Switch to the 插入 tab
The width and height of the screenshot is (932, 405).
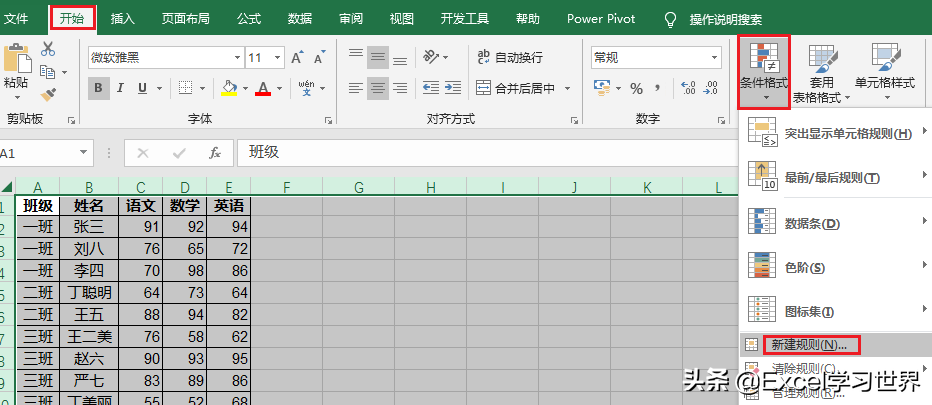pos(122,18)
